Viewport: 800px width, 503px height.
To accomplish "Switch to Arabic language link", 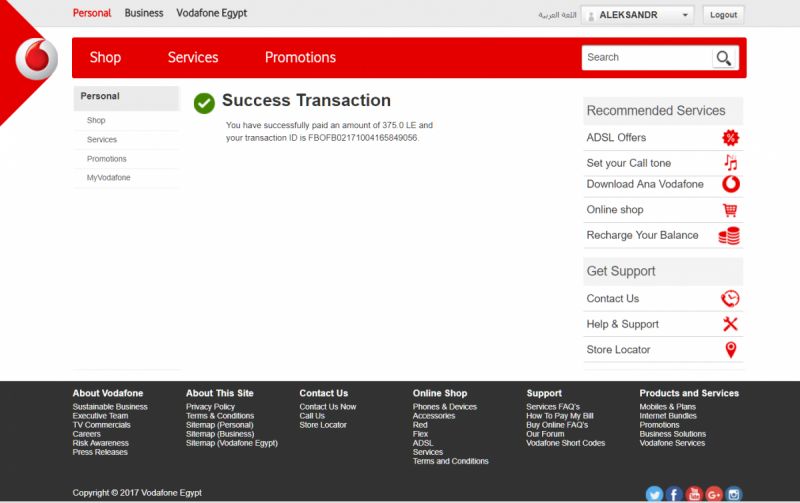I will pos(557,15).
